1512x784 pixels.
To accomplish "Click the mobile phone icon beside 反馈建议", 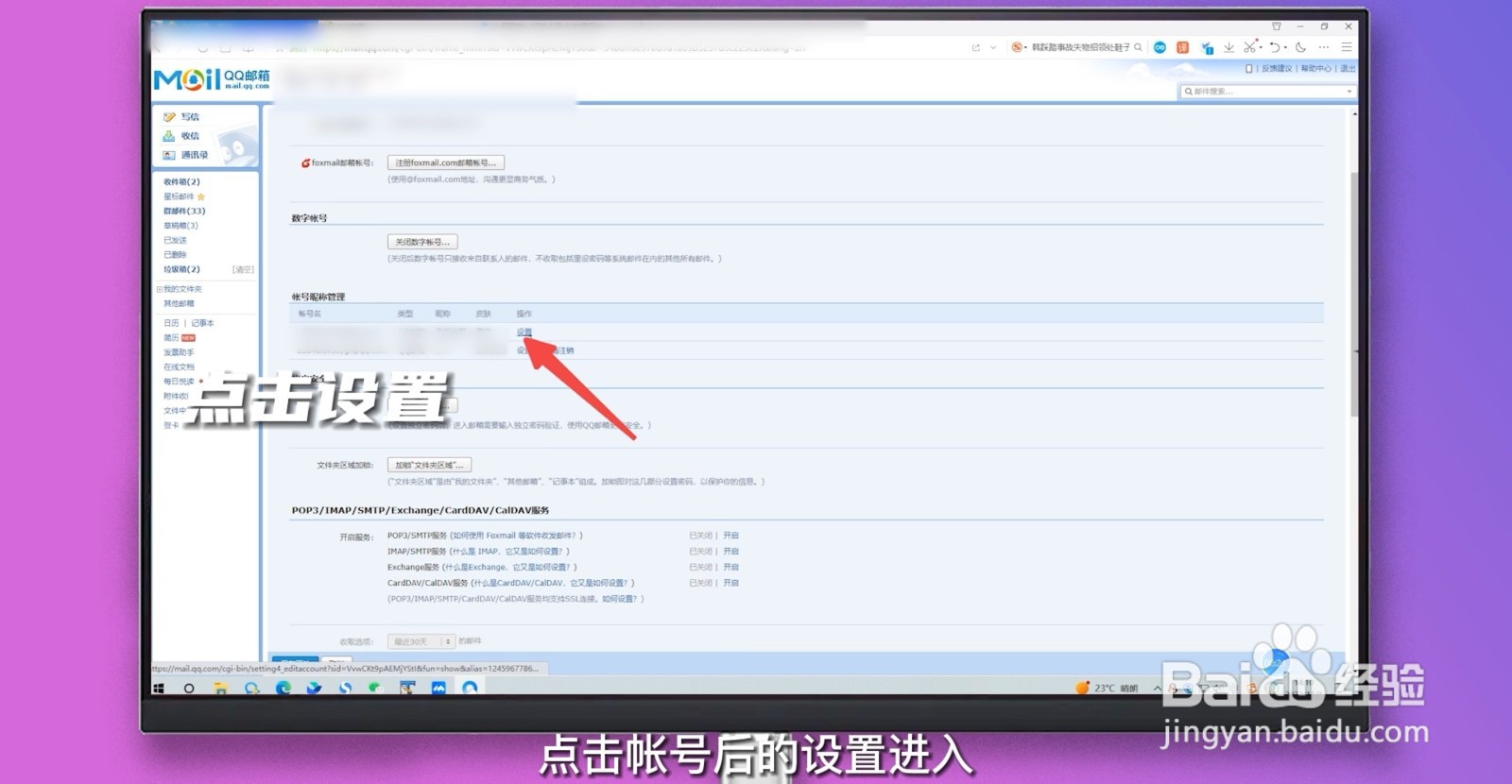I will coord(1249,69).
